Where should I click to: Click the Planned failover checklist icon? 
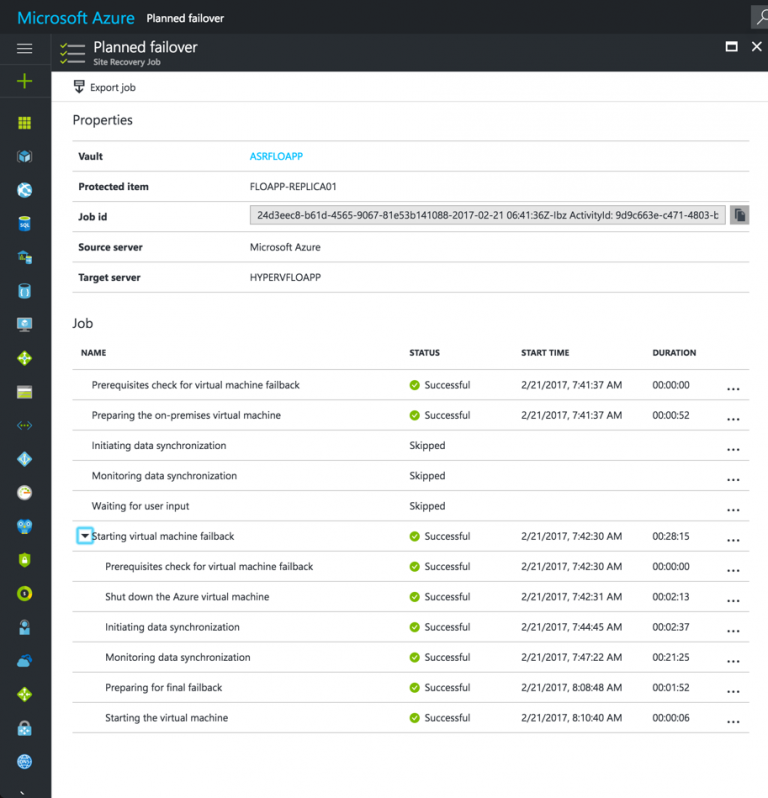click(72, 53)
